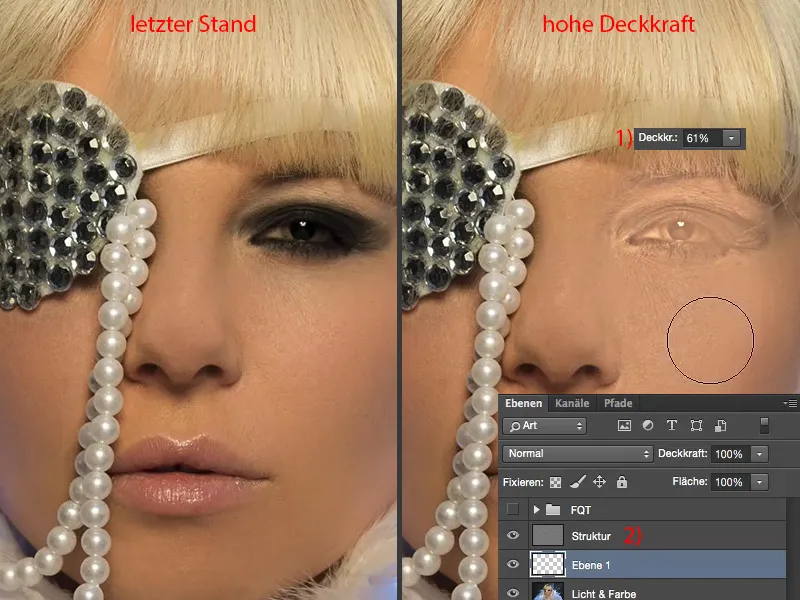Screen dimensions: 800x600
Task: Filter layers by shape icon
Action: pos(696,426)
